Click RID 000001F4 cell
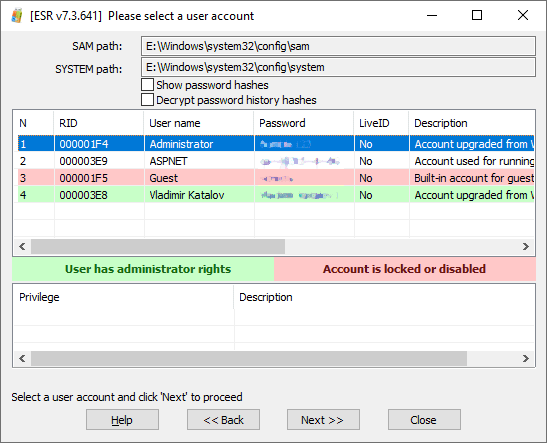Viewport: 547px width, 443px height. 84,144
